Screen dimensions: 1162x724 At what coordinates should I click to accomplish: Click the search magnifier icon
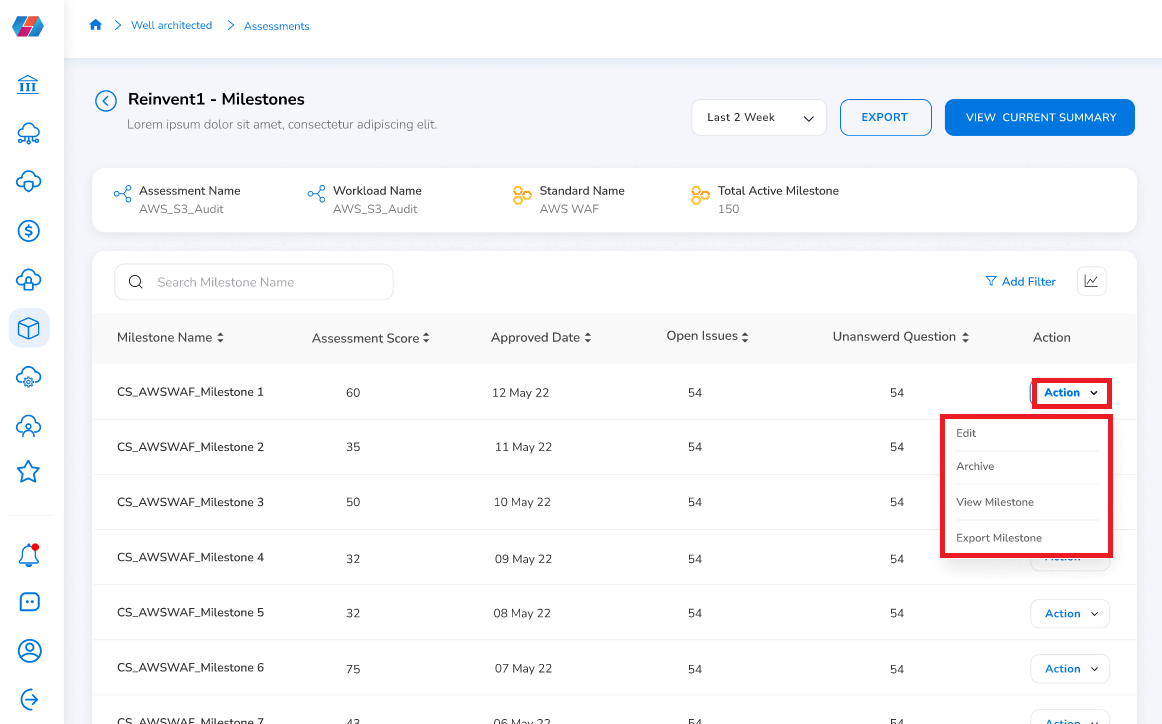[136, 282]
